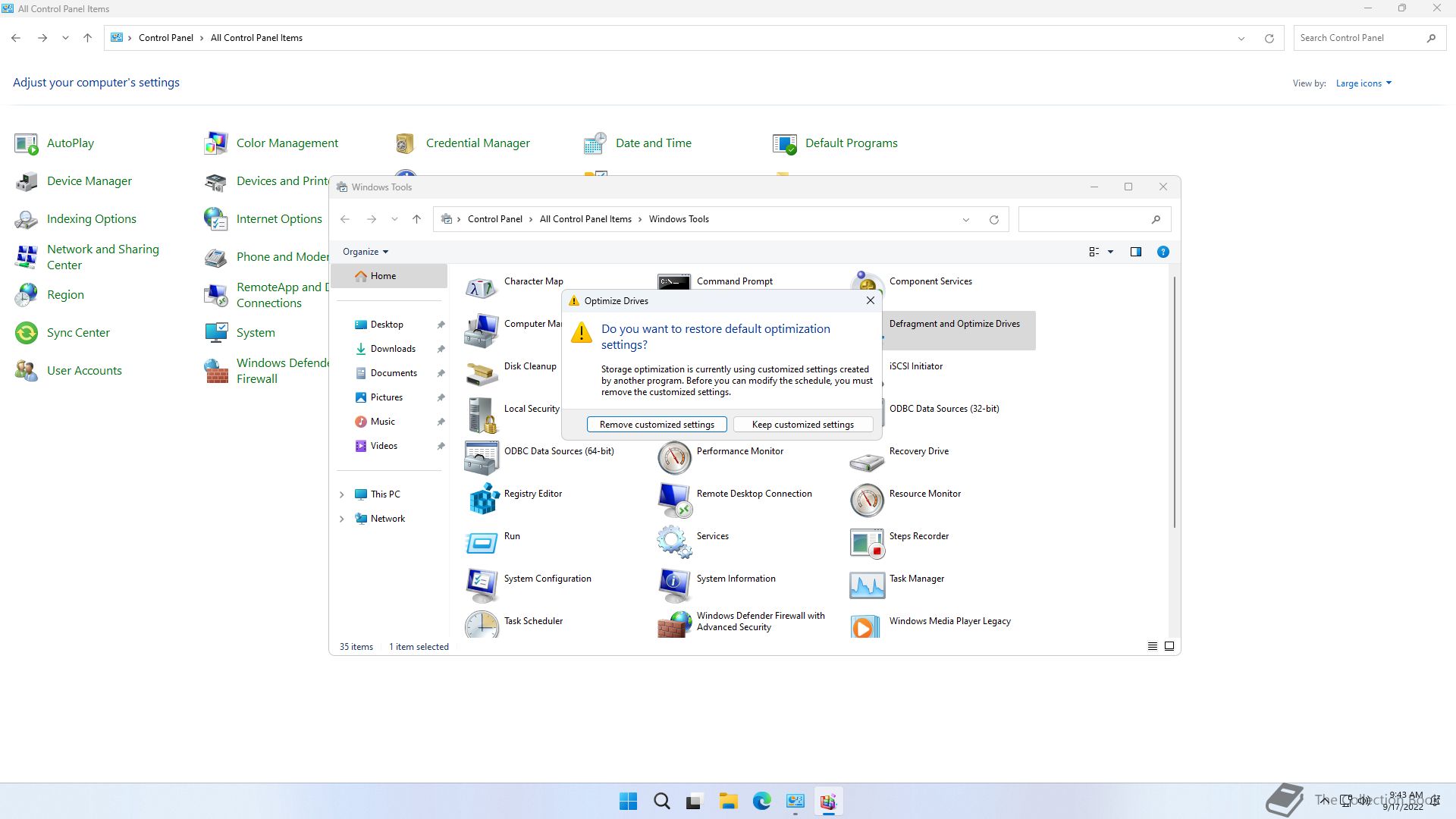Switch to large thumbnails view in status bar
Screen dimensions: 1456x819
[1169, 647]
